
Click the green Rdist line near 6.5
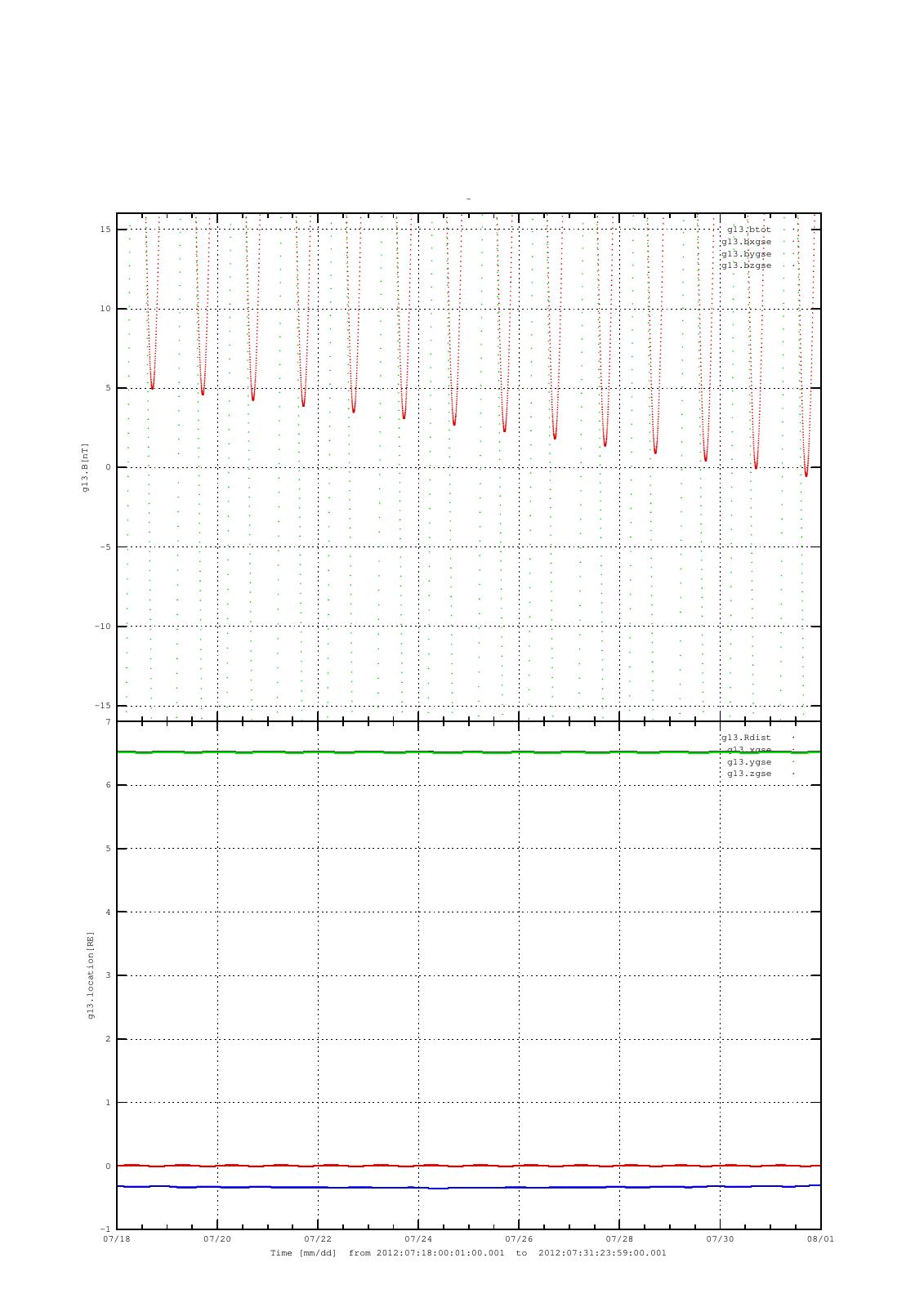pos(469,752)
